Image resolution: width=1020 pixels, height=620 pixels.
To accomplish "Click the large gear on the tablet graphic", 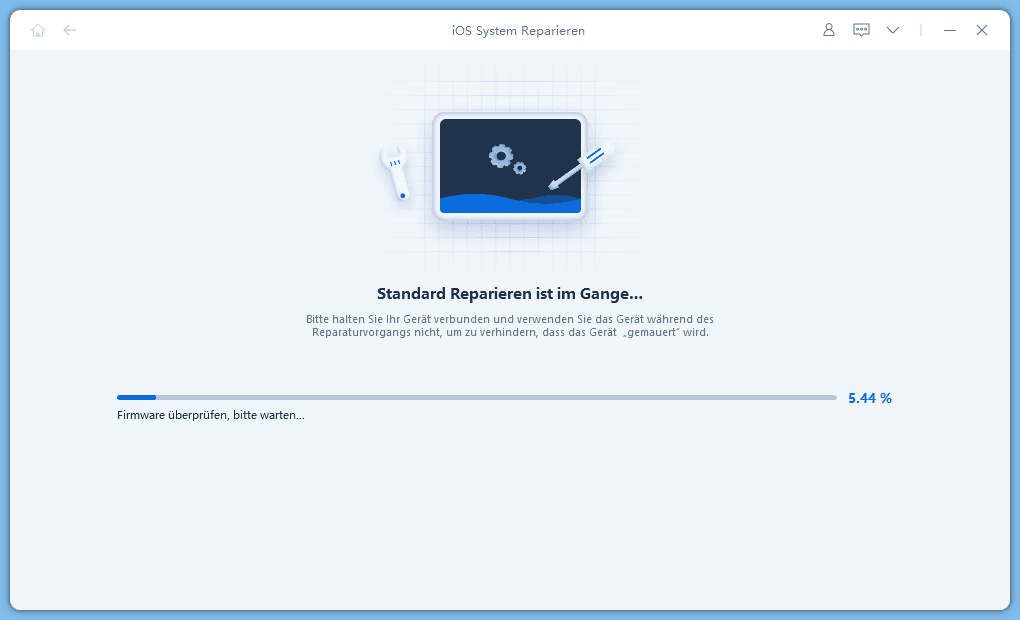I will [x=500, y=155].
